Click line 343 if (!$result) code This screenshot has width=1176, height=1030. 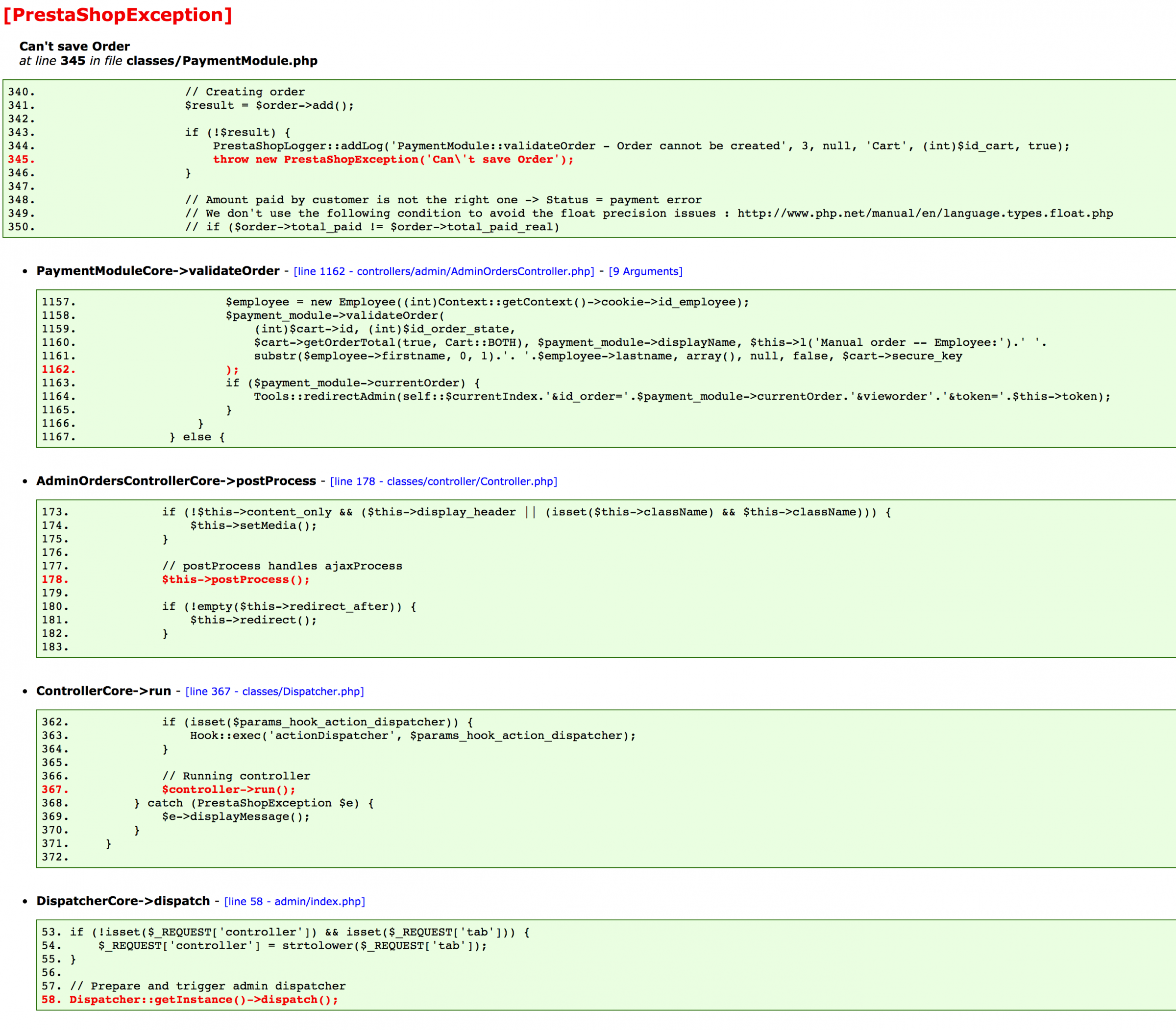[x=238, y=132]
